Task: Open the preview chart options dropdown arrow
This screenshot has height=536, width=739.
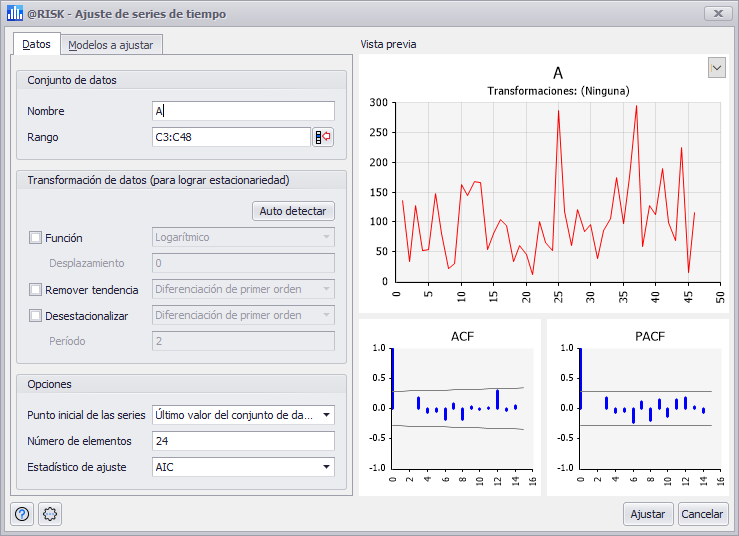Action: pyautogui.click(x=716, y=67)
